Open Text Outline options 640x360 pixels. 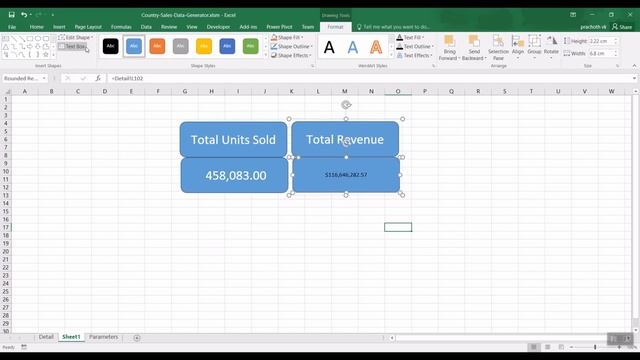[x=415, y=46]
